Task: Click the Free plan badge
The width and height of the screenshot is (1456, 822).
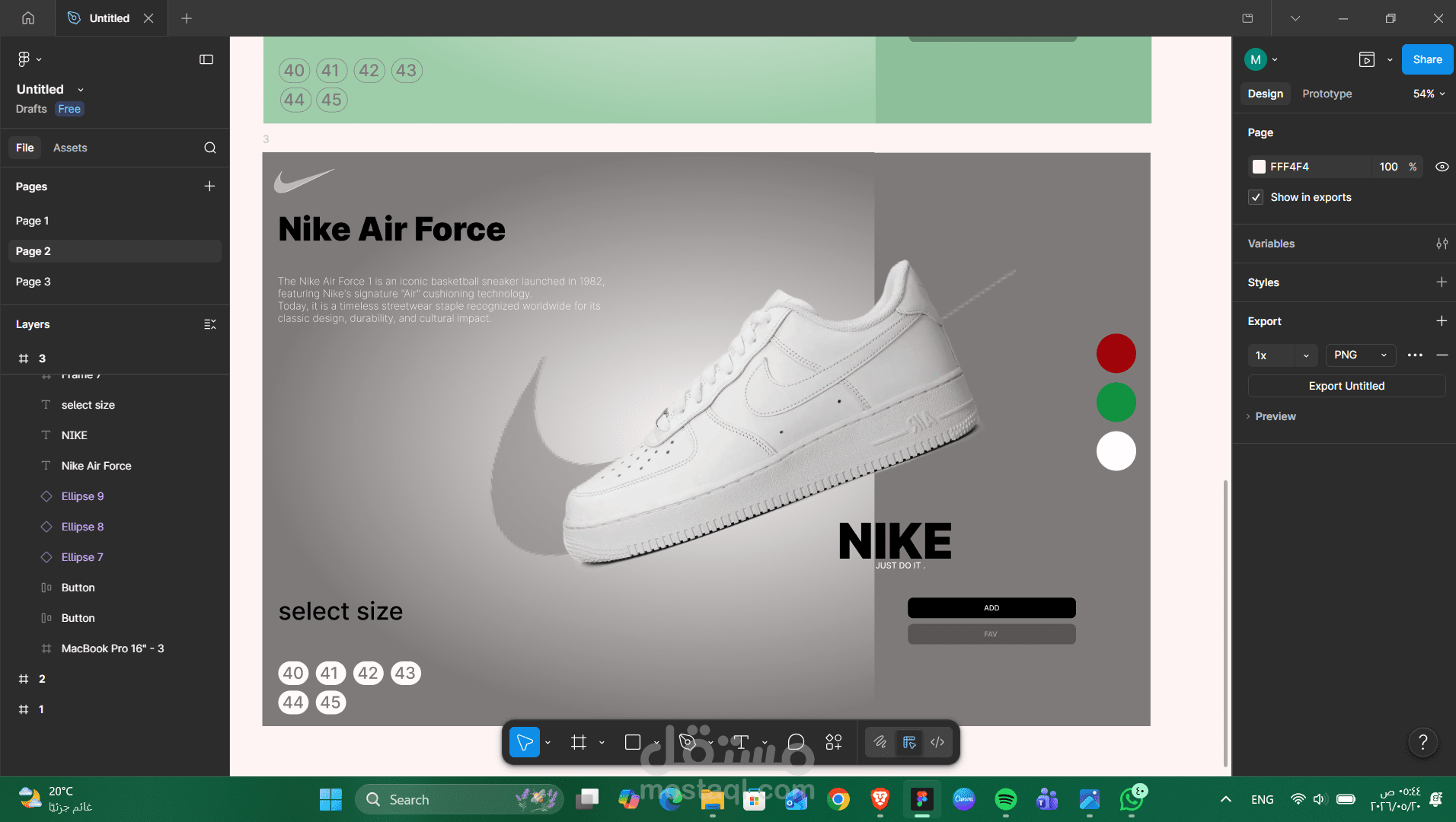Action: 69,109
